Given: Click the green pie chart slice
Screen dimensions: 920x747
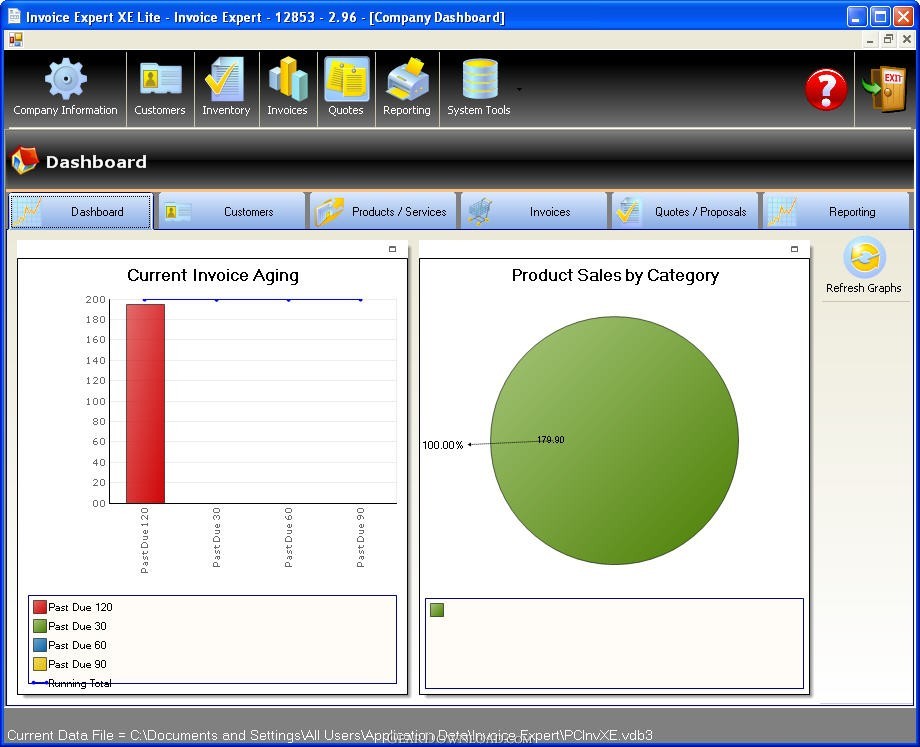Looking at the screenshot, I should 614,441.
